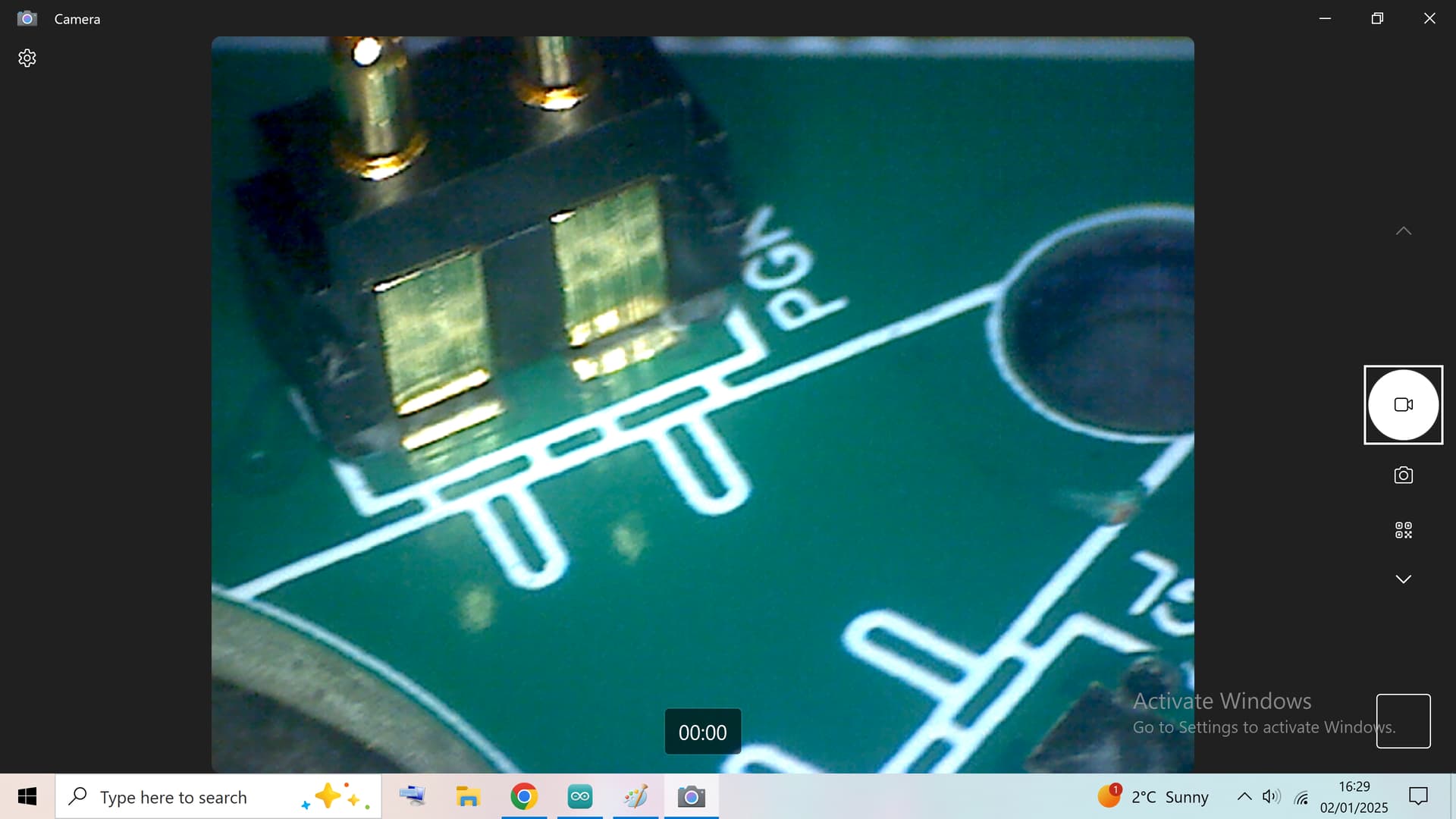Open the camera roll thumbnail box
This screenshot has height=819, width=1456.
(x=1403, y=721)
